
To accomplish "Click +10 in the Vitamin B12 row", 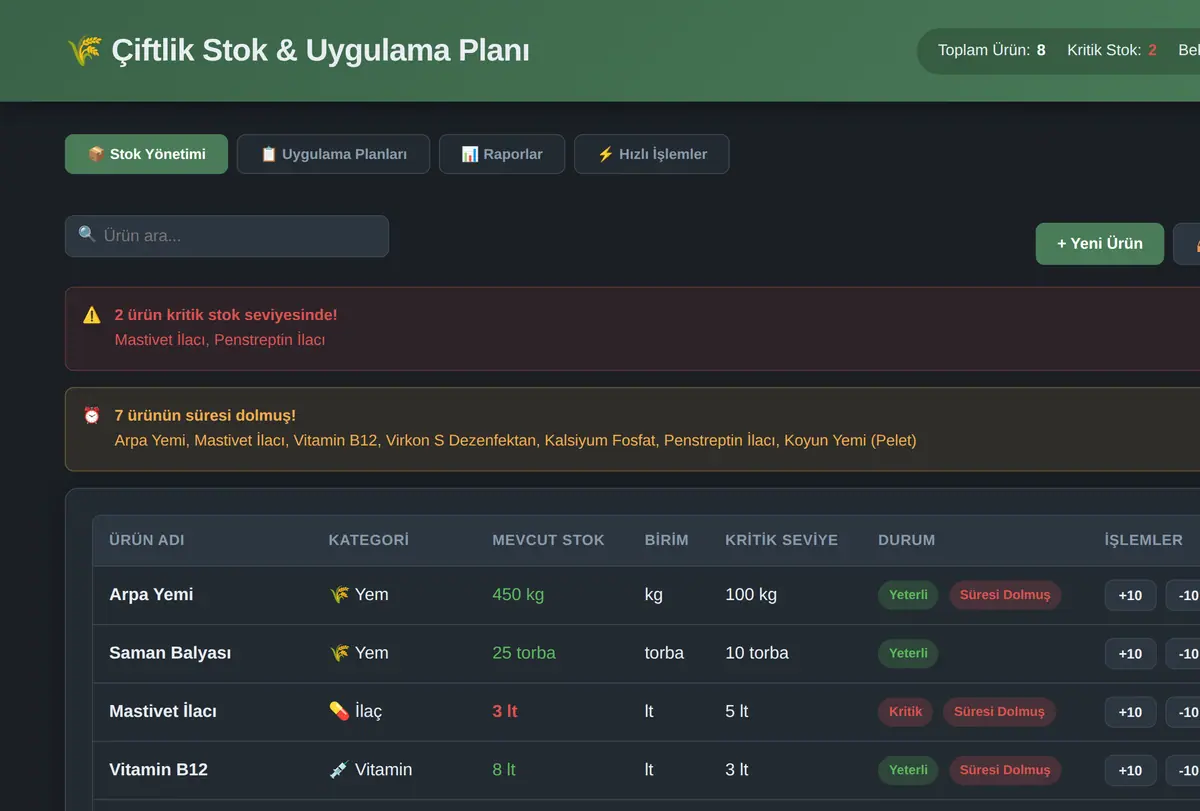I will [x=1130, y=770].
